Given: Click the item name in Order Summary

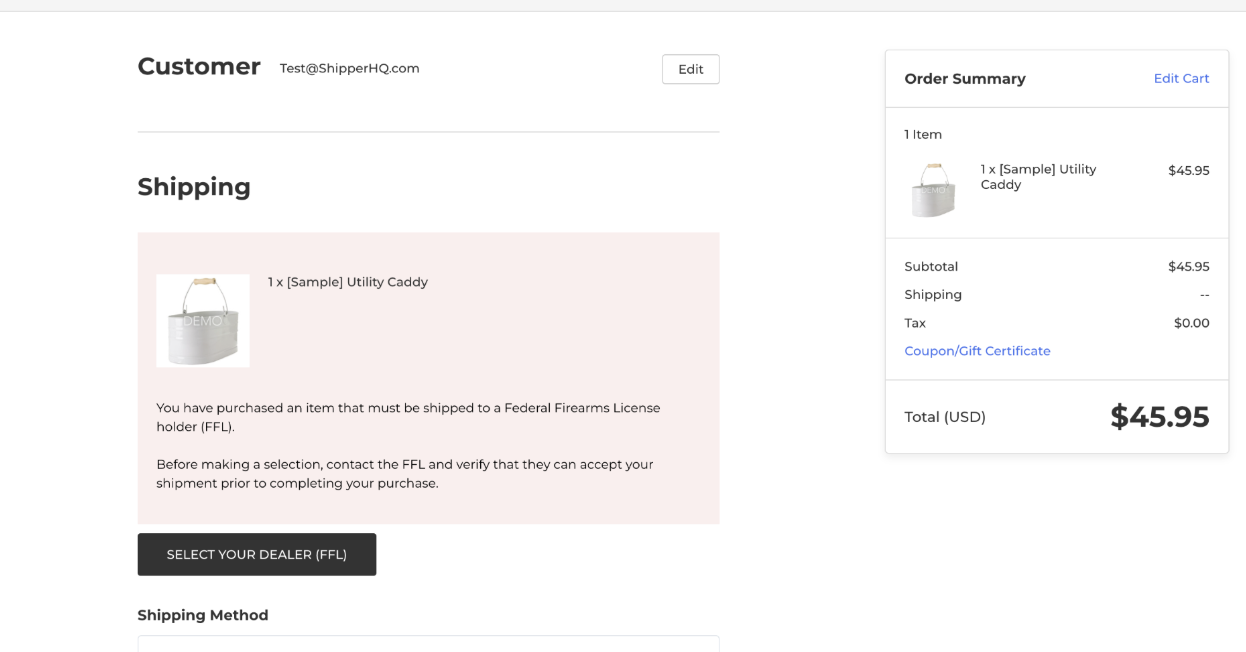Looking at the screenshot, I should (x=1038, y=177).
